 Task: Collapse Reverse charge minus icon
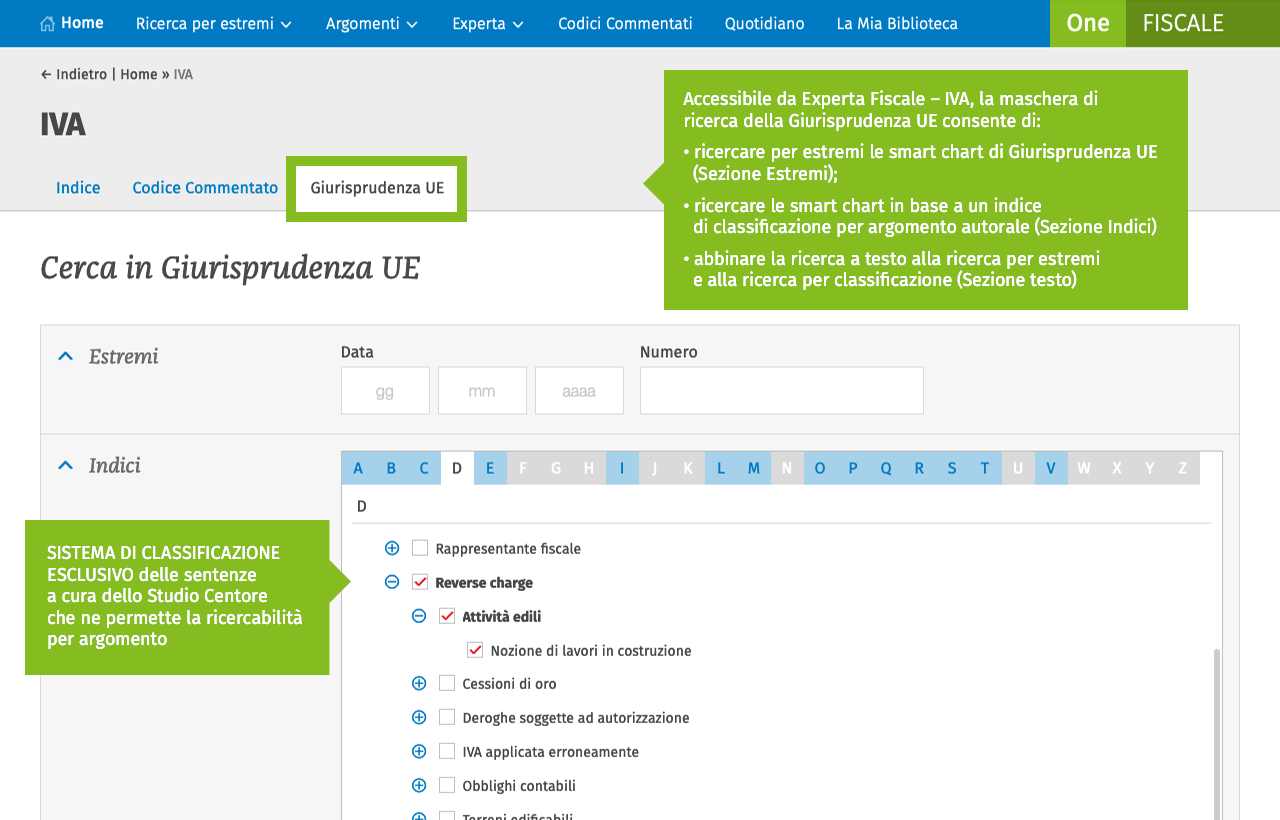392,582
